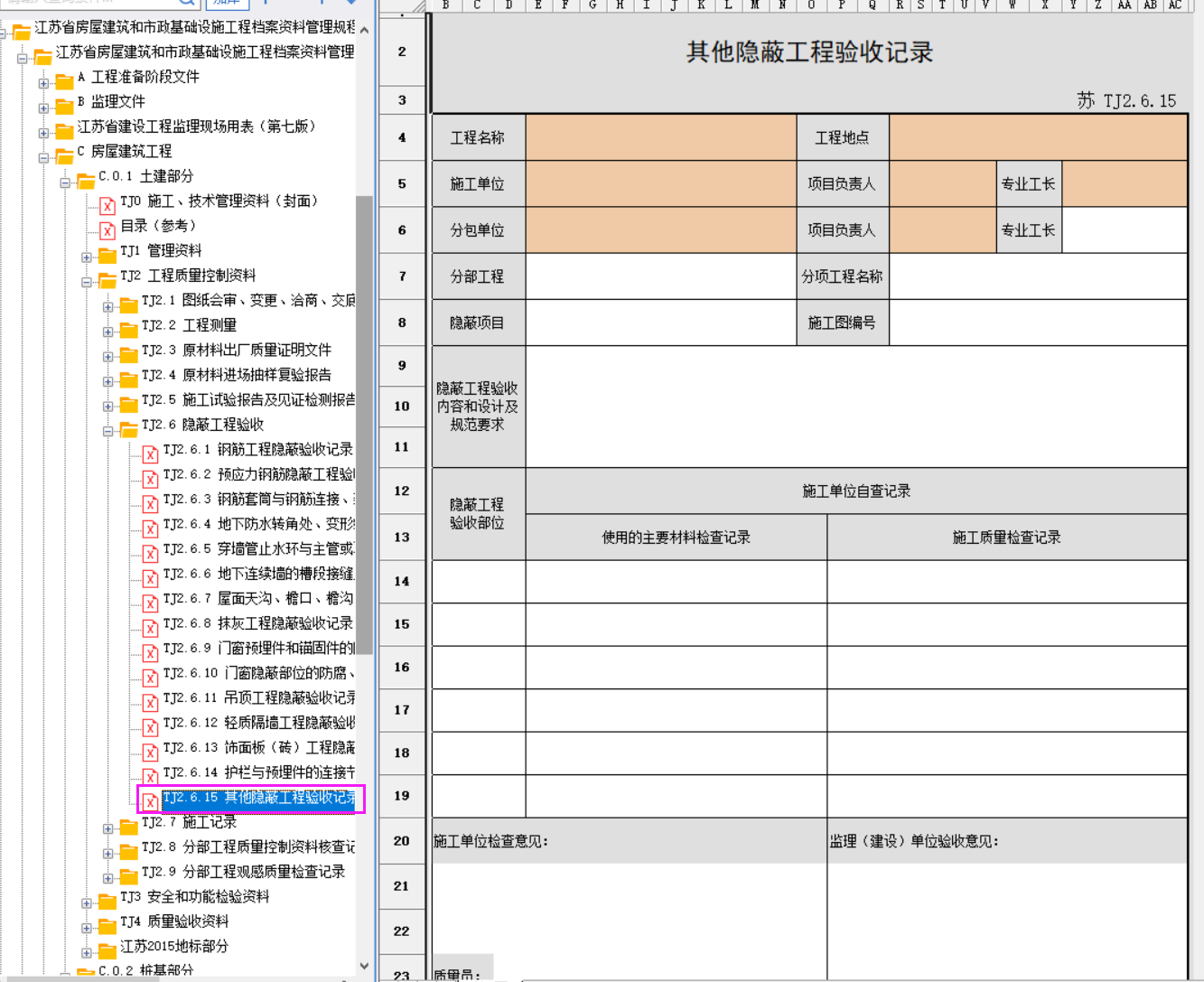Click folder icon for TJ4 质量验收资料

click(x=107, y=925)
